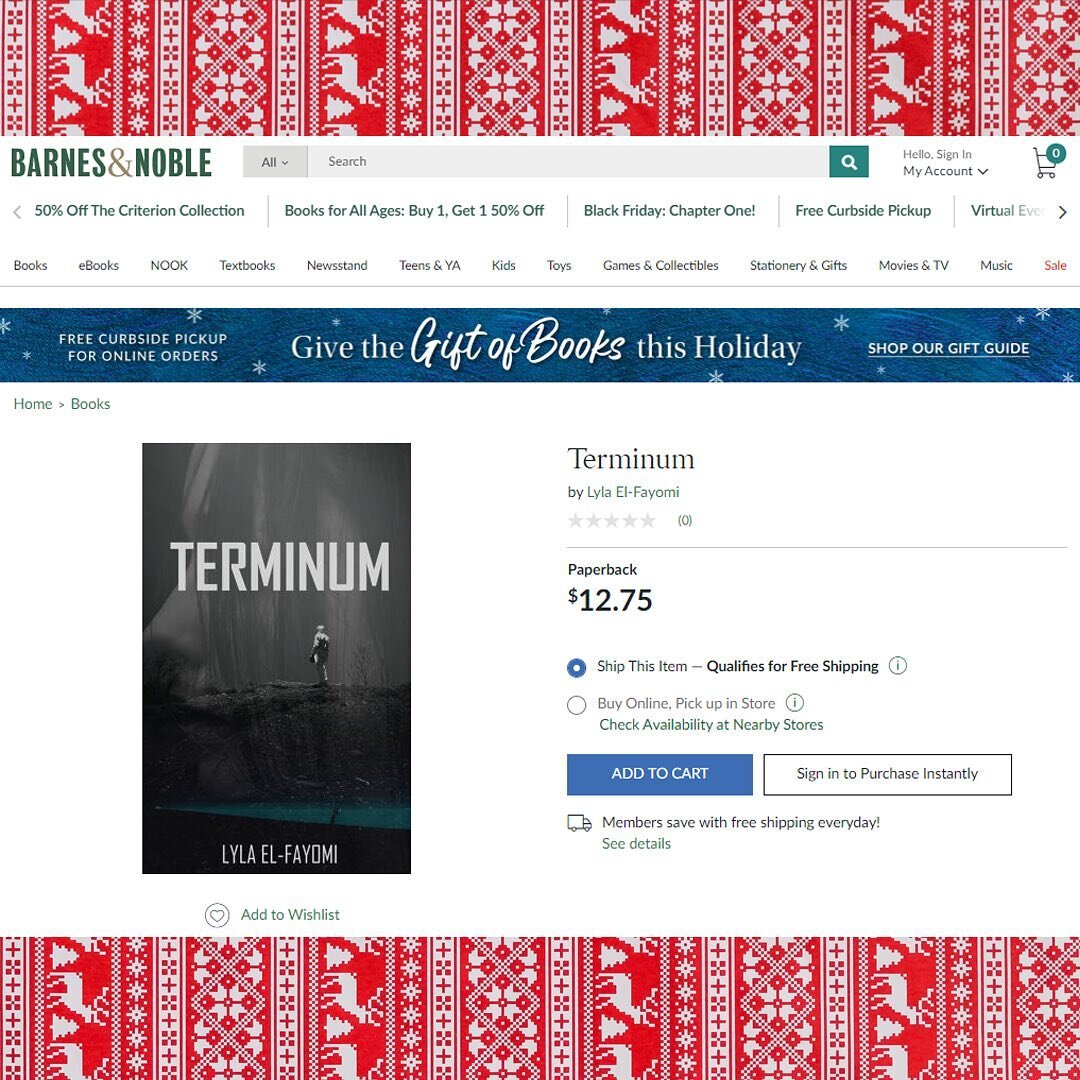1080x1080 pixels.
Task: Click the heart wishlist icon
Action: pos(217,915)
